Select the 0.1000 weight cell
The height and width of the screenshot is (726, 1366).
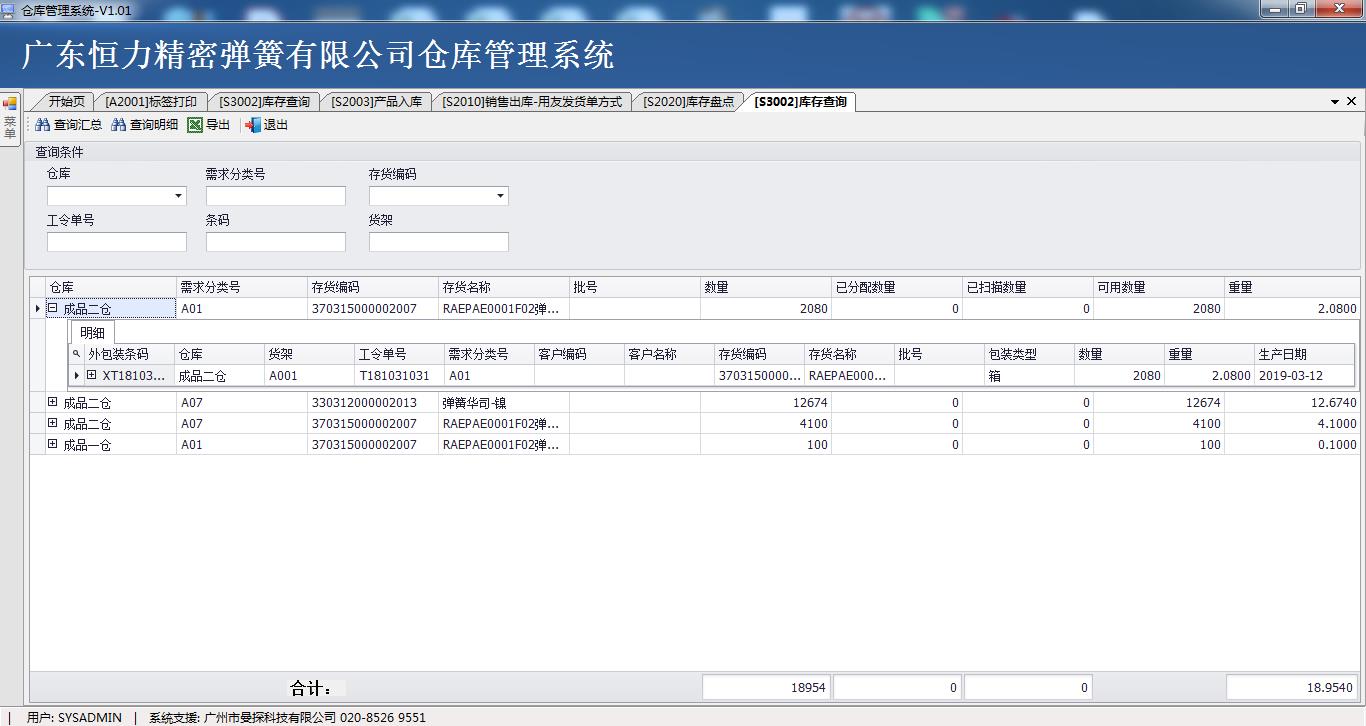point(1292,444)
